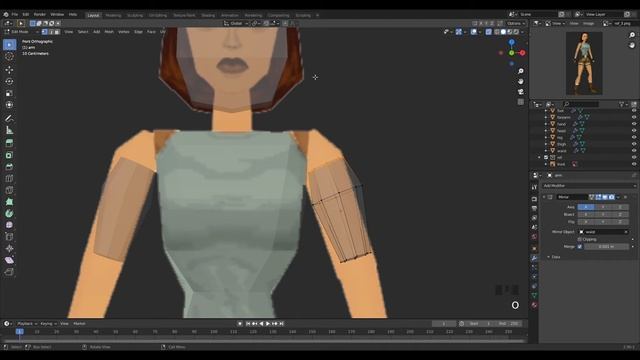Open the File menu
Viewport: 640px width, 360px height.
click(x=15, y=14)
